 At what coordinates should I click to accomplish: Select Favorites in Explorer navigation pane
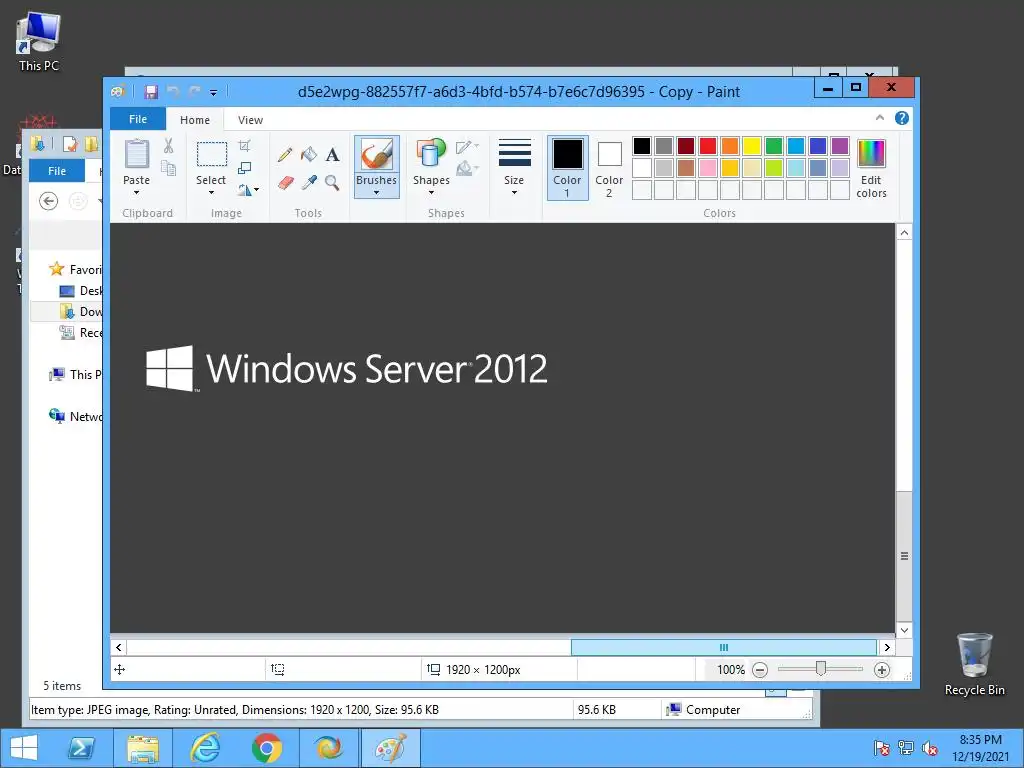pyautogui.click(x=75, y=270)
